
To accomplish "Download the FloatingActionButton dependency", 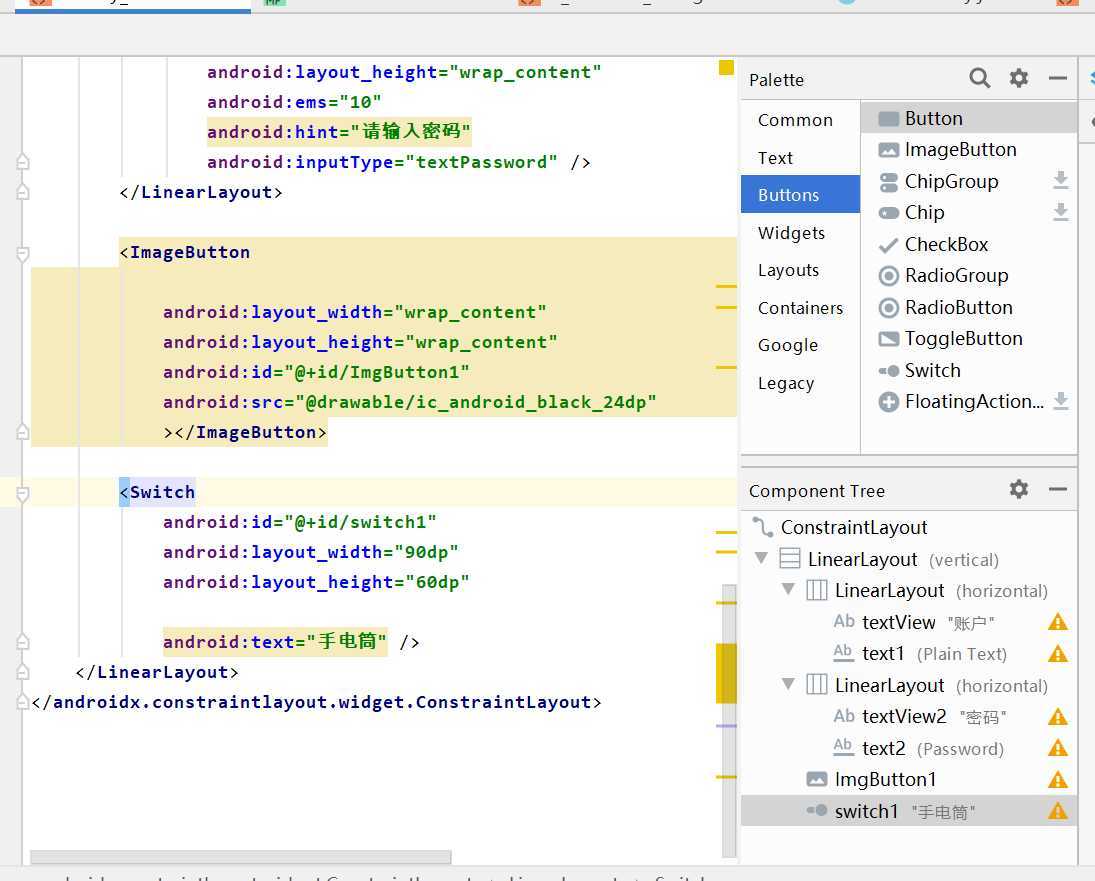I will point(1061,401).
